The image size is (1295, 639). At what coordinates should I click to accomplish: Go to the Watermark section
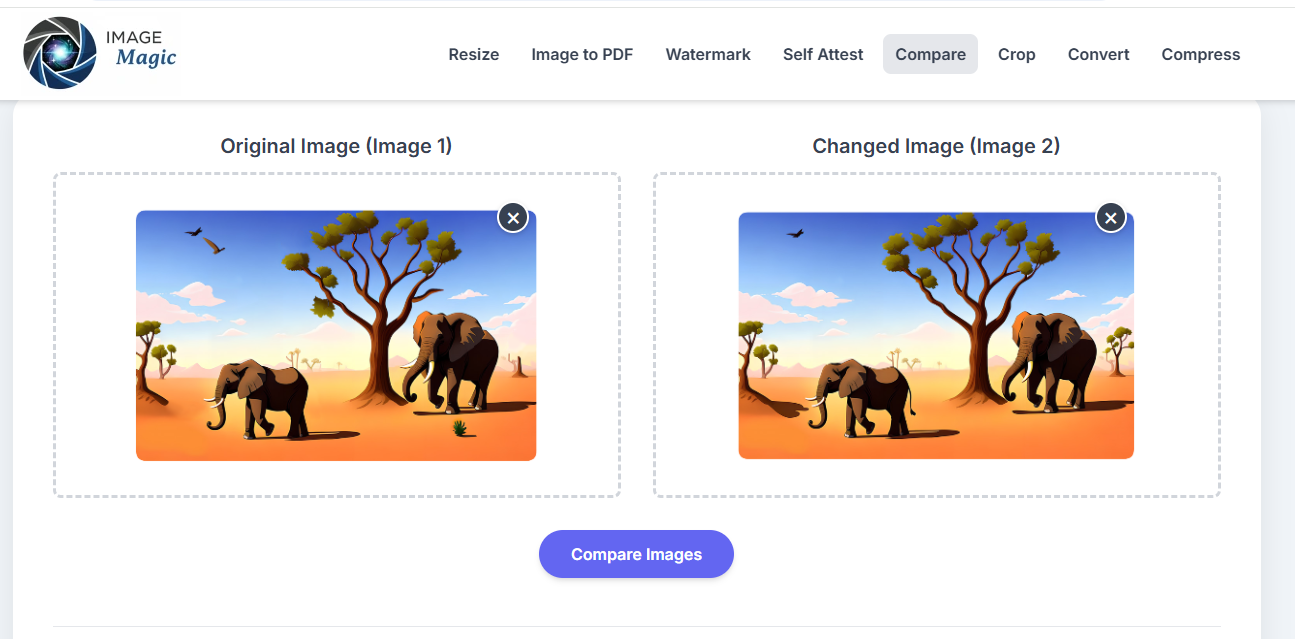point(707,54)
